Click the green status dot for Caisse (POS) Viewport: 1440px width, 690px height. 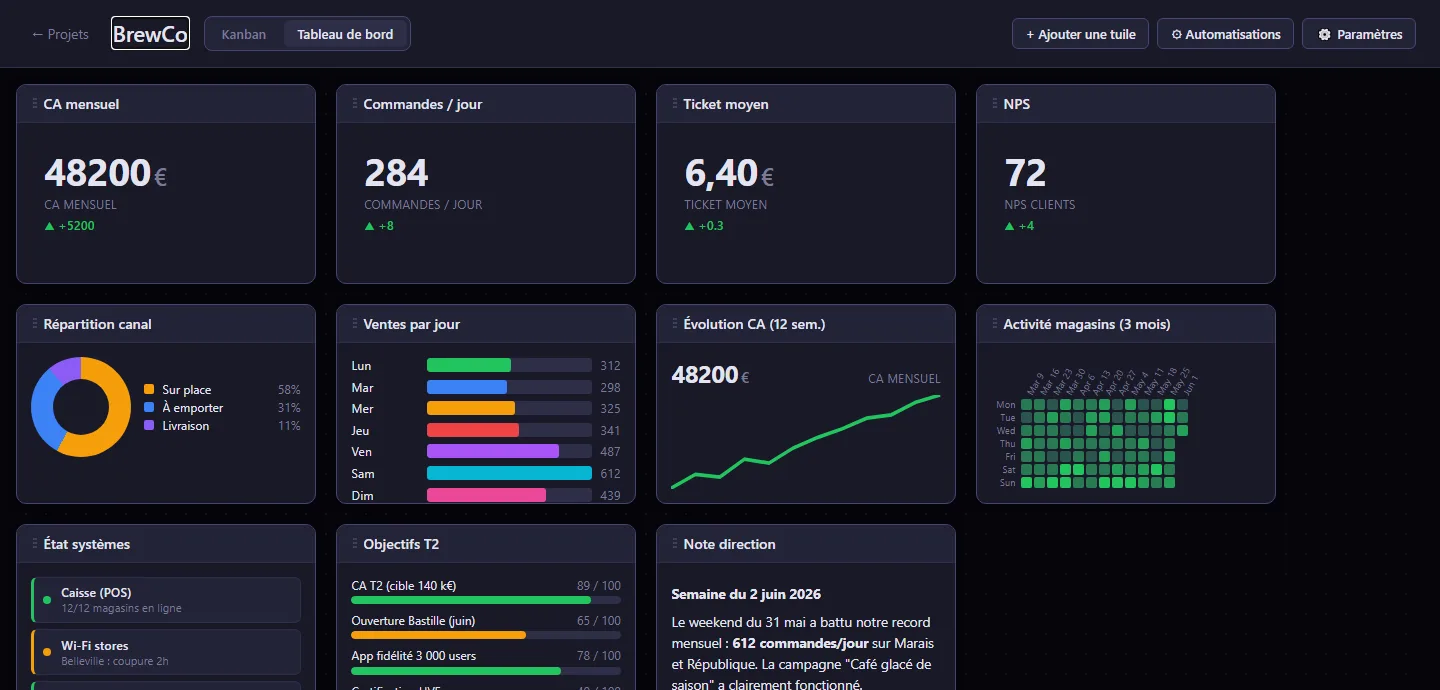click(47, 600)
